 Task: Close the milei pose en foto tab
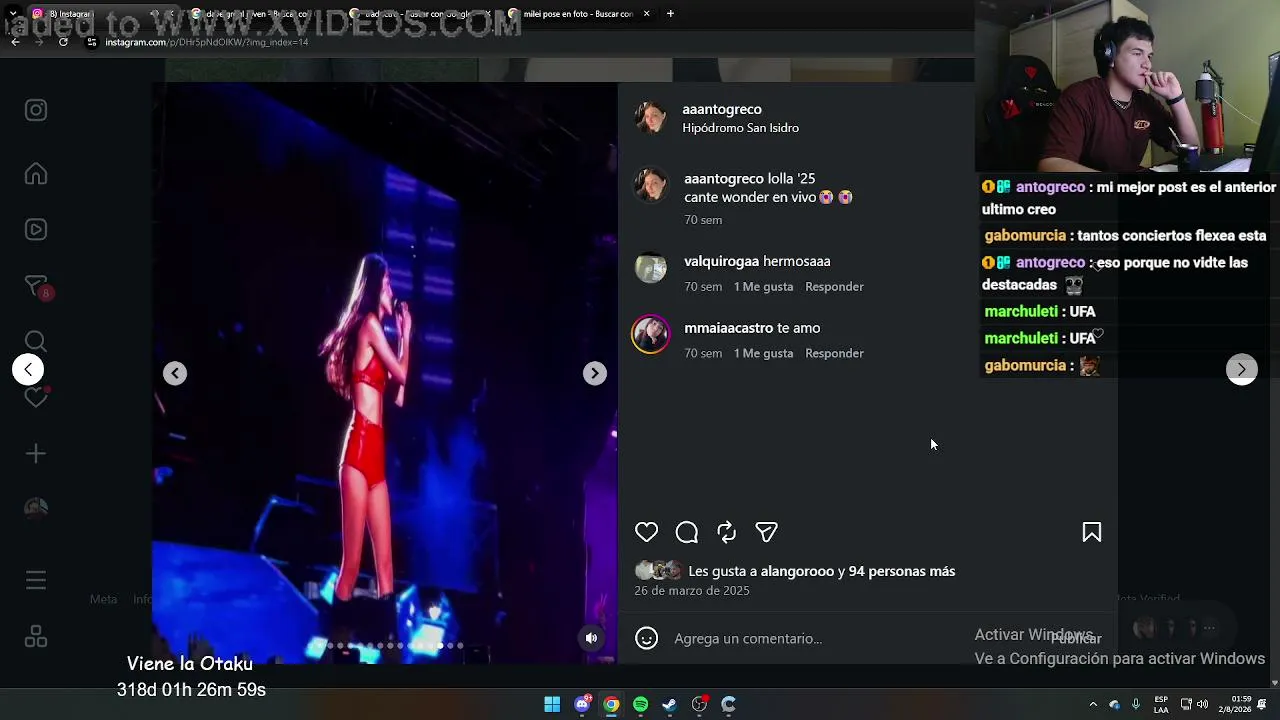pyautogui.click(x=646, y=14)
